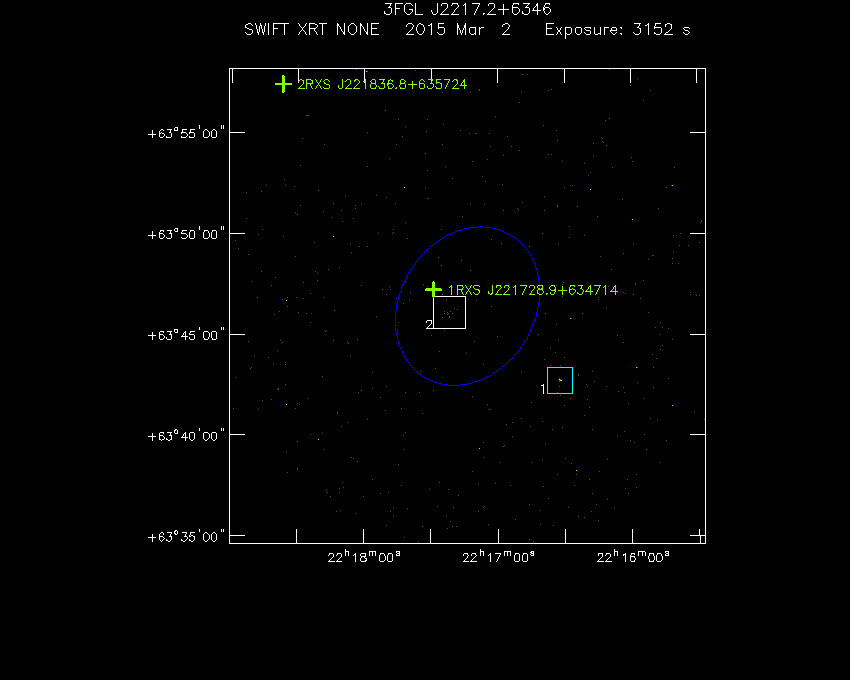Select the cyan source box labeled 1
The height and width of the screenshot is (680, 850).
click(560, 380)
